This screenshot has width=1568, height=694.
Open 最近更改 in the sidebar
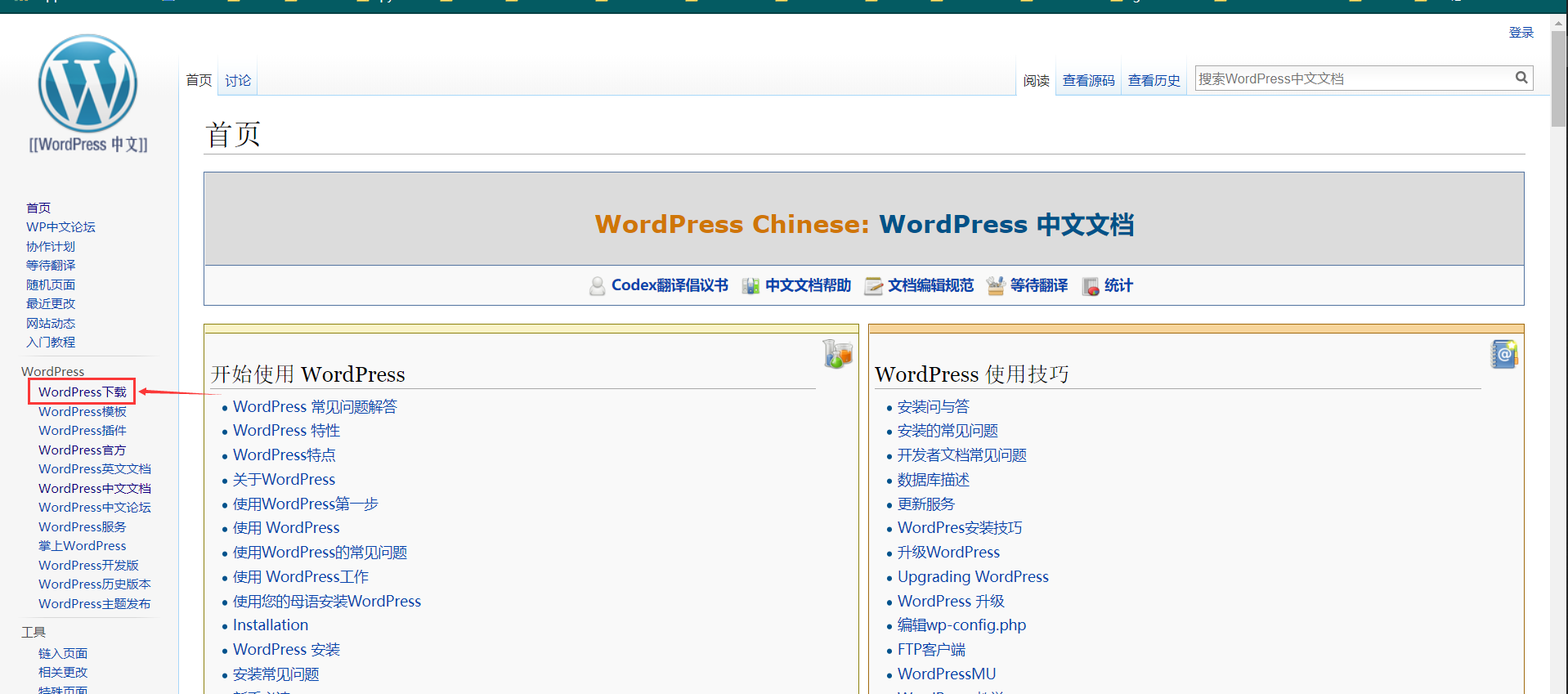pos(51,304)
